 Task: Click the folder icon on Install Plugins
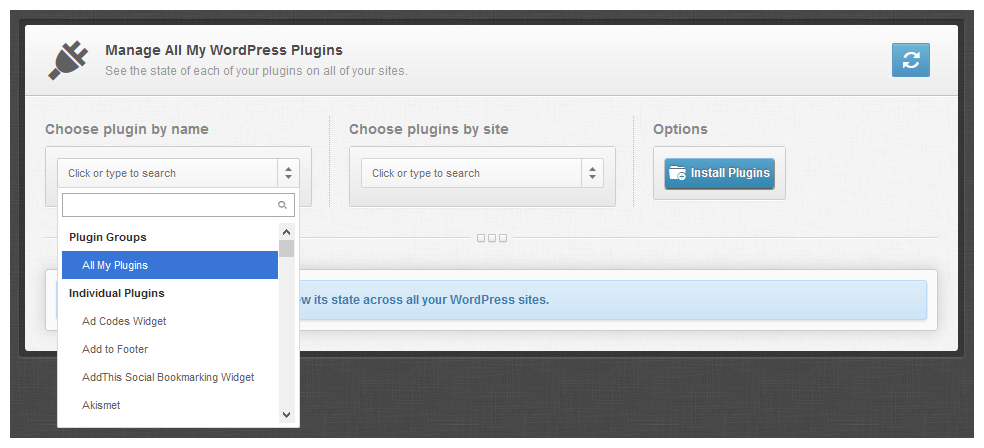(x=677, y=173)
